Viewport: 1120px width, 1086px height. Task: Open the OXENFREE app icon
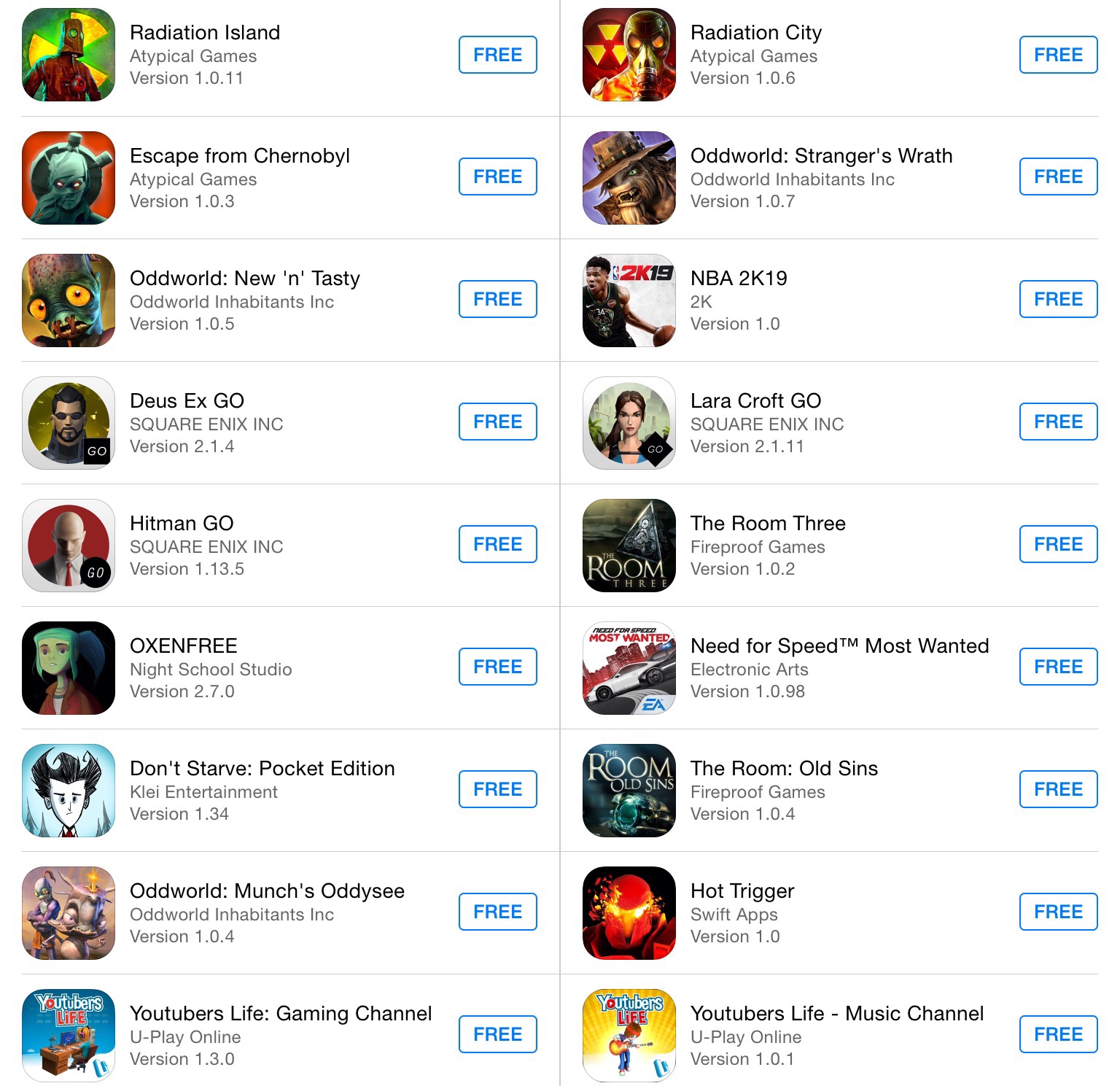coord(69,667)
